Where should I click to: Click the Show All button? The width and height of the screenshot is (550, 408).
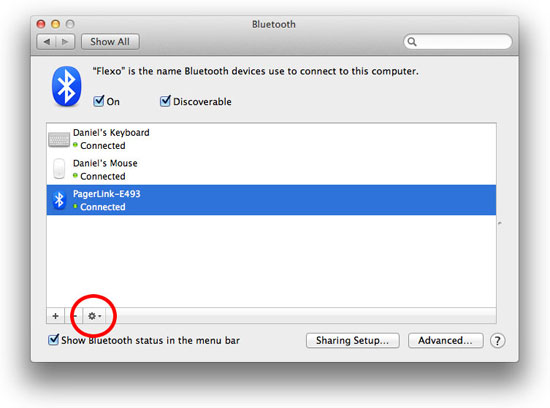(x=110, y=42)
